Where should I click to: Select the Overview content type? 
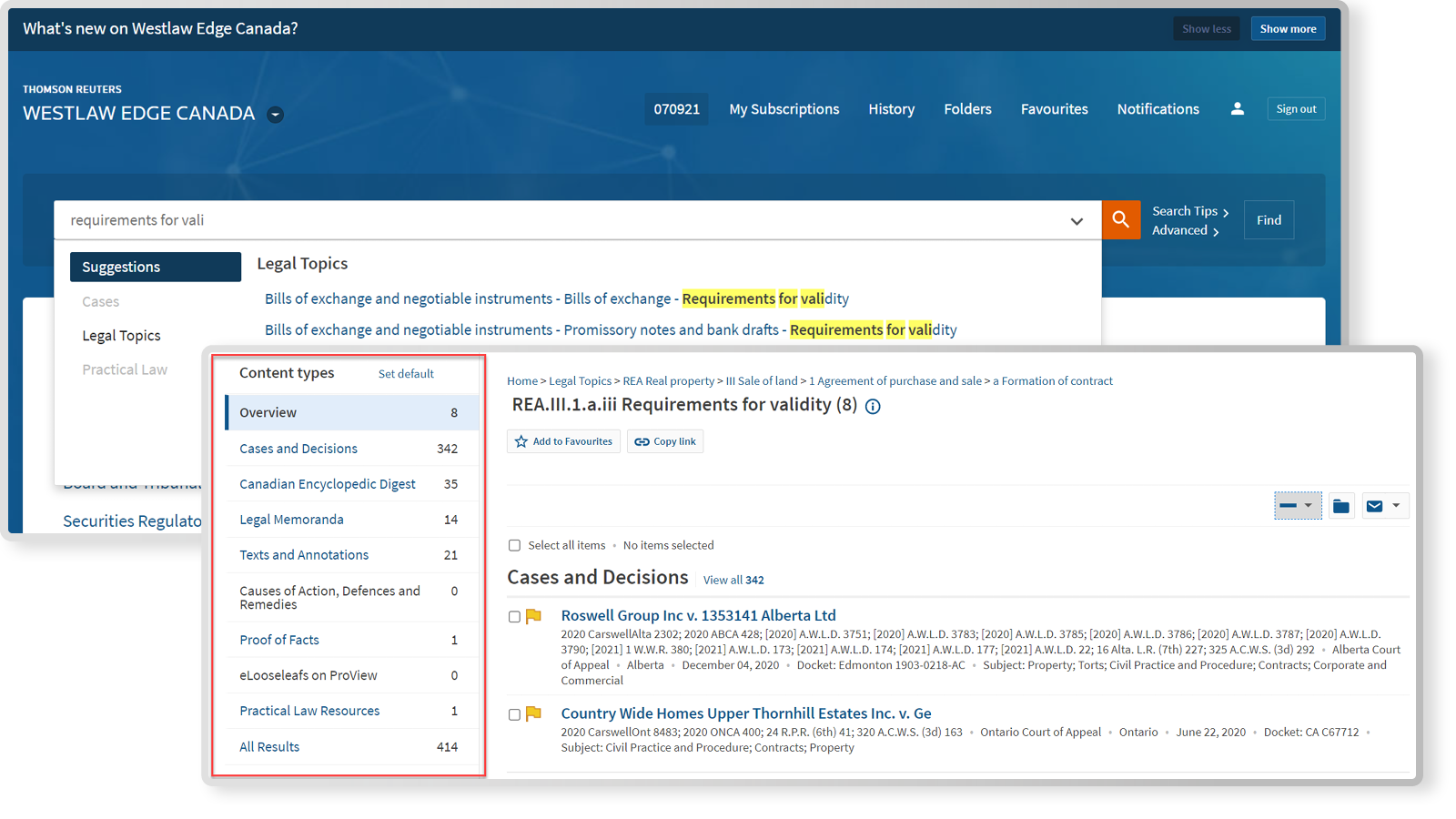352,412
